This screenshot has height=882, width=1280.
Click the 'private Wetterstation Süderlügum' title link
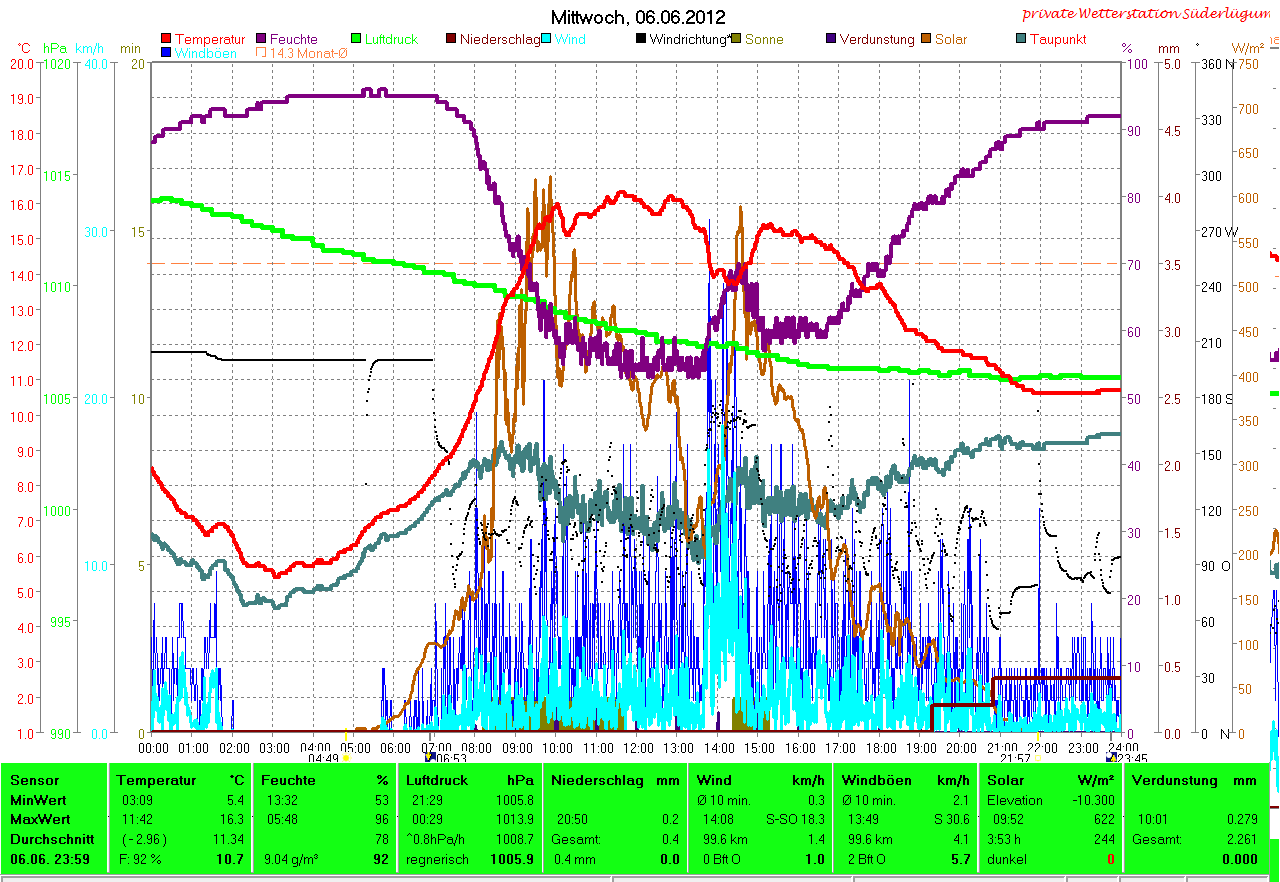tap(1150, 13)
